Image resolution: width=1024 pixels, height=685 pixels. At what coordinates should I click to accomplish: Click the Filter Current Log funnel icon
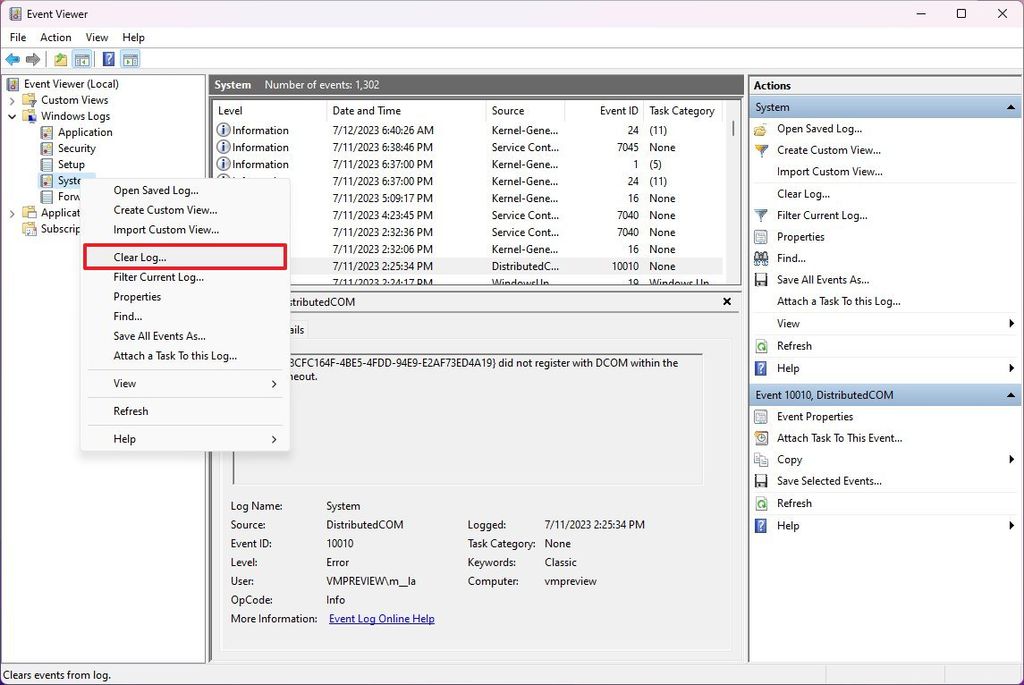[x=761, y=215]
